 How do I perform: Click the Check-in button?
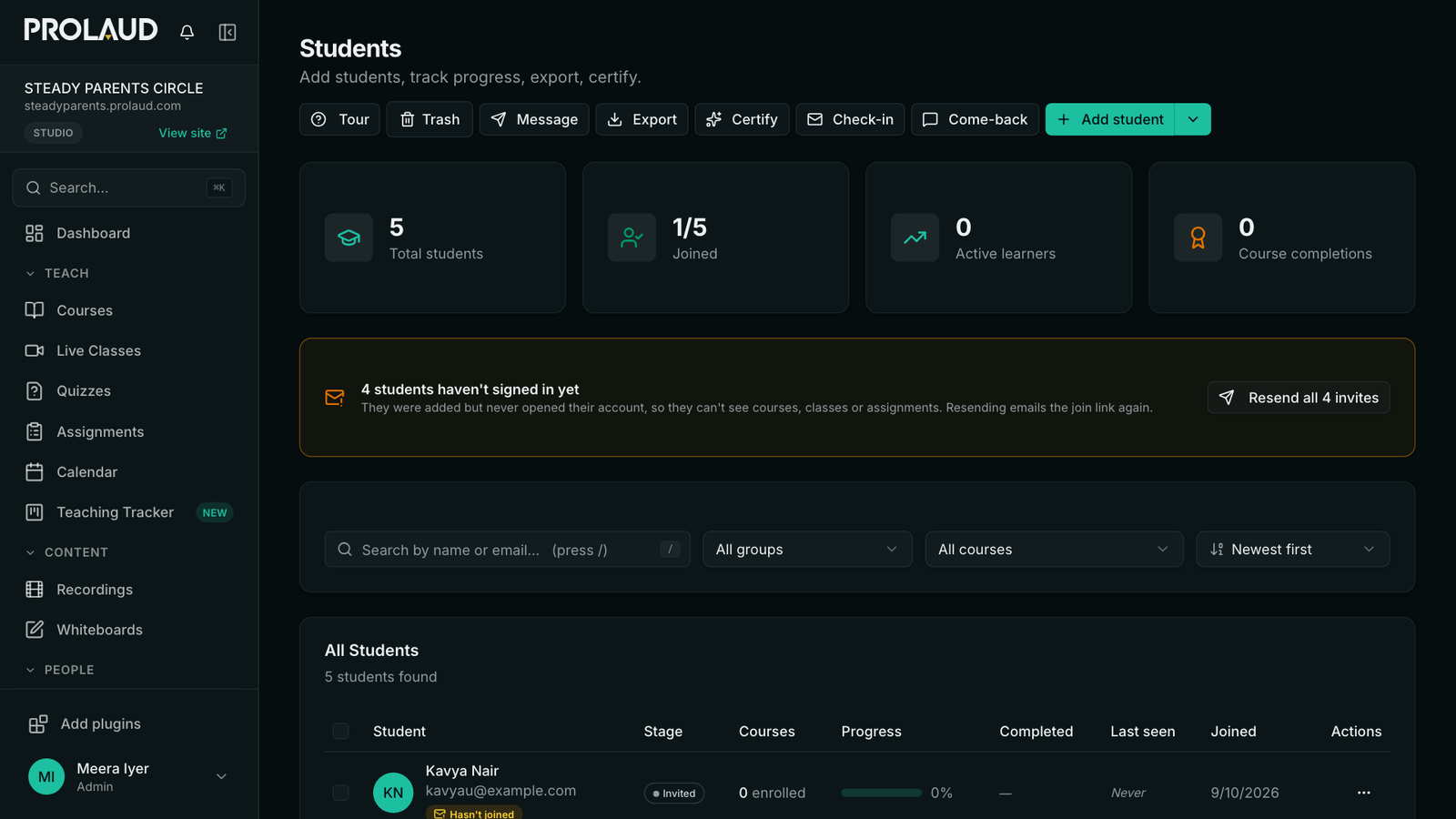coord(851,119)
